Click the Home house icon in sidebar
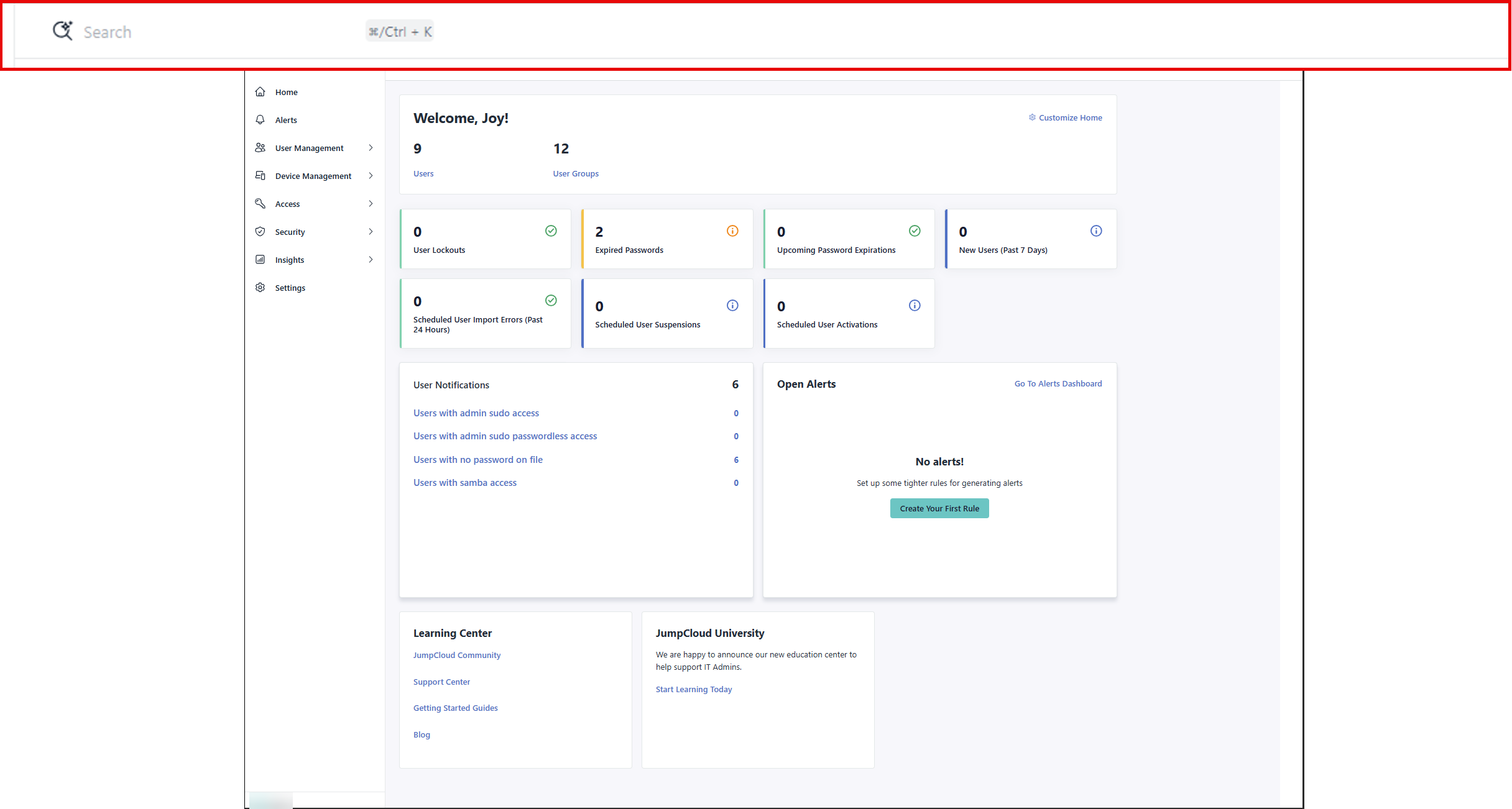The width and height of the screenshot is (1512, 809). (260, 92)
